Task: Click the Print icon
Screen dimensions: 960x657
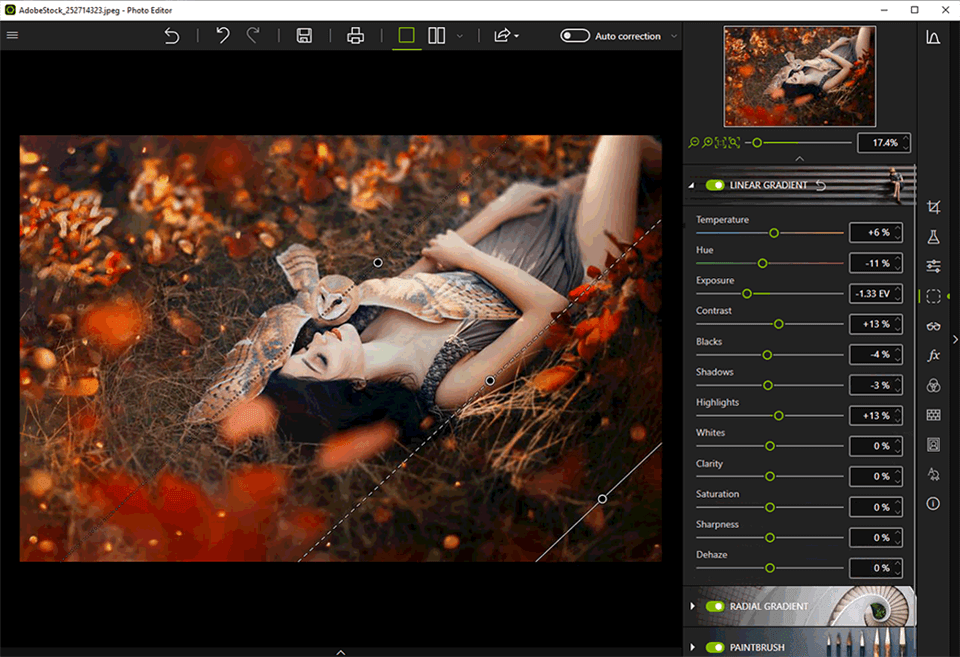Action: (355, 35)
